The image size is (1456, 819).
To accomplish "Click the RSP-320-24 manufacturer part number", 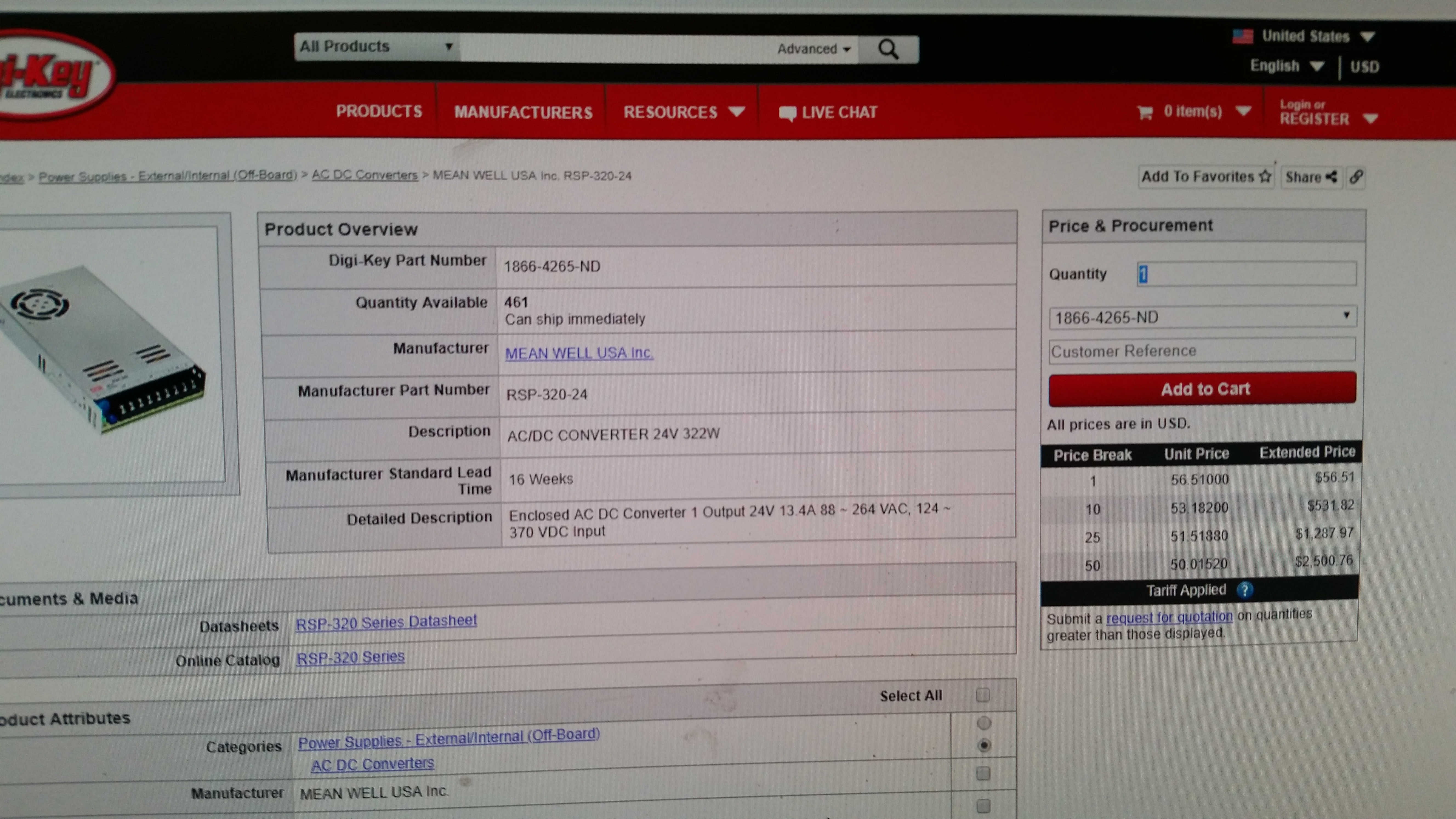I will 547,394.
